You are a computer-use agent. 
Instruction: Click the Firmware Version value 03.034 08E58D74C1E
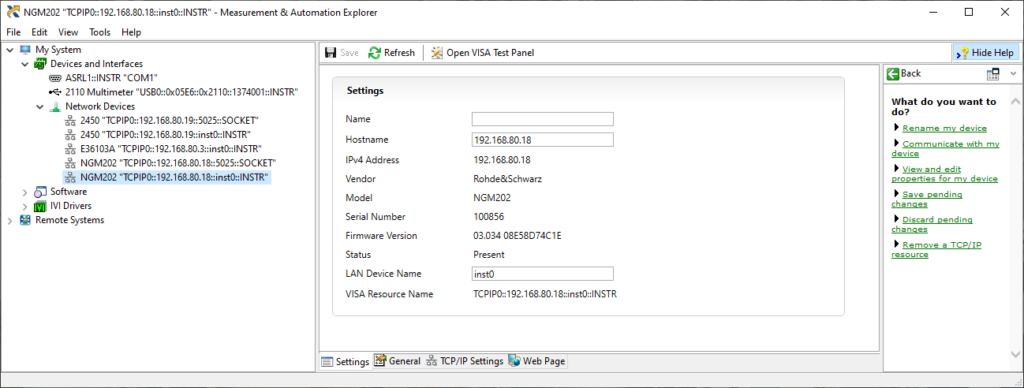coord(517,236)
